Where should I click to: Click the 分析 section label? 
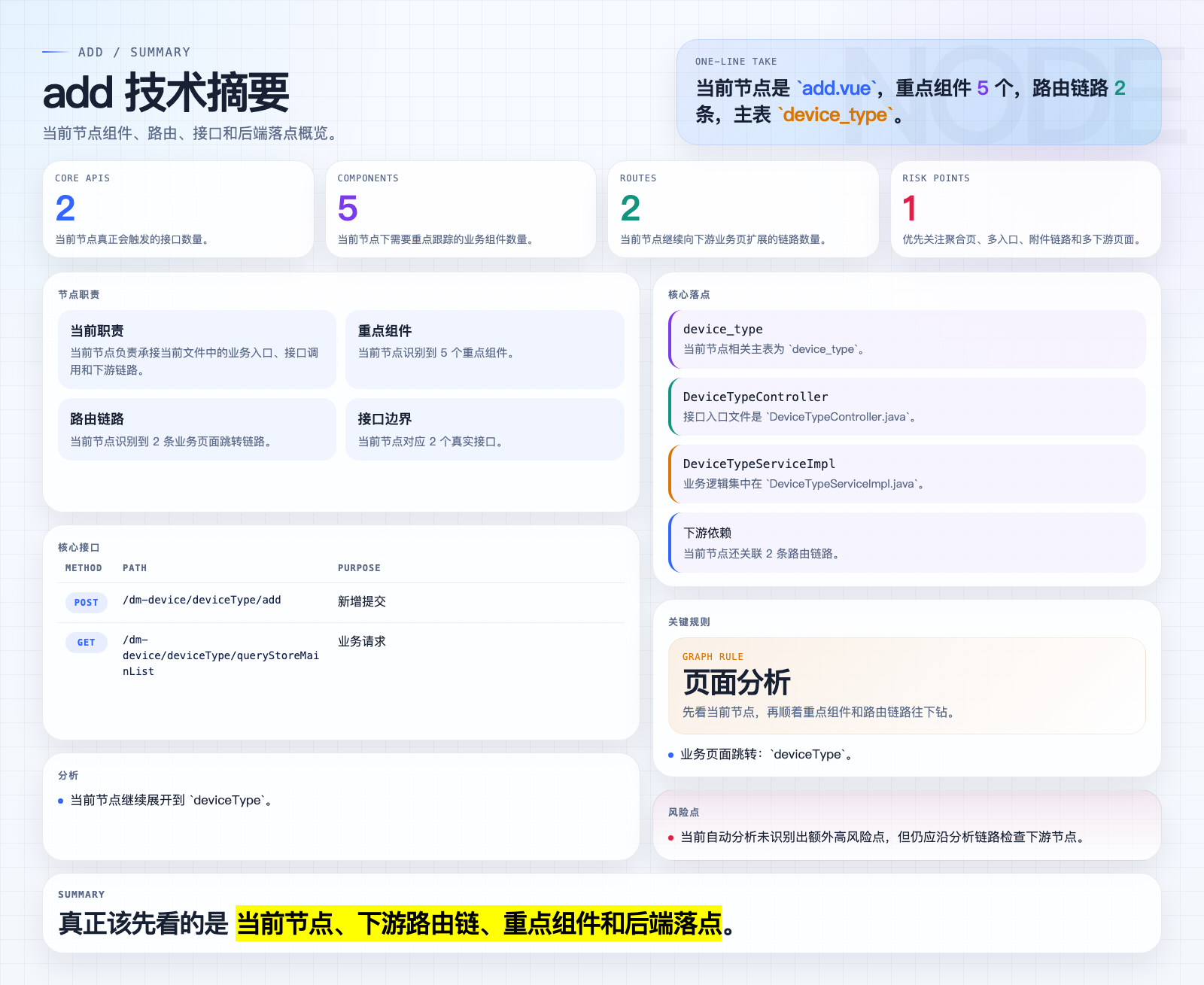[68, 775]
